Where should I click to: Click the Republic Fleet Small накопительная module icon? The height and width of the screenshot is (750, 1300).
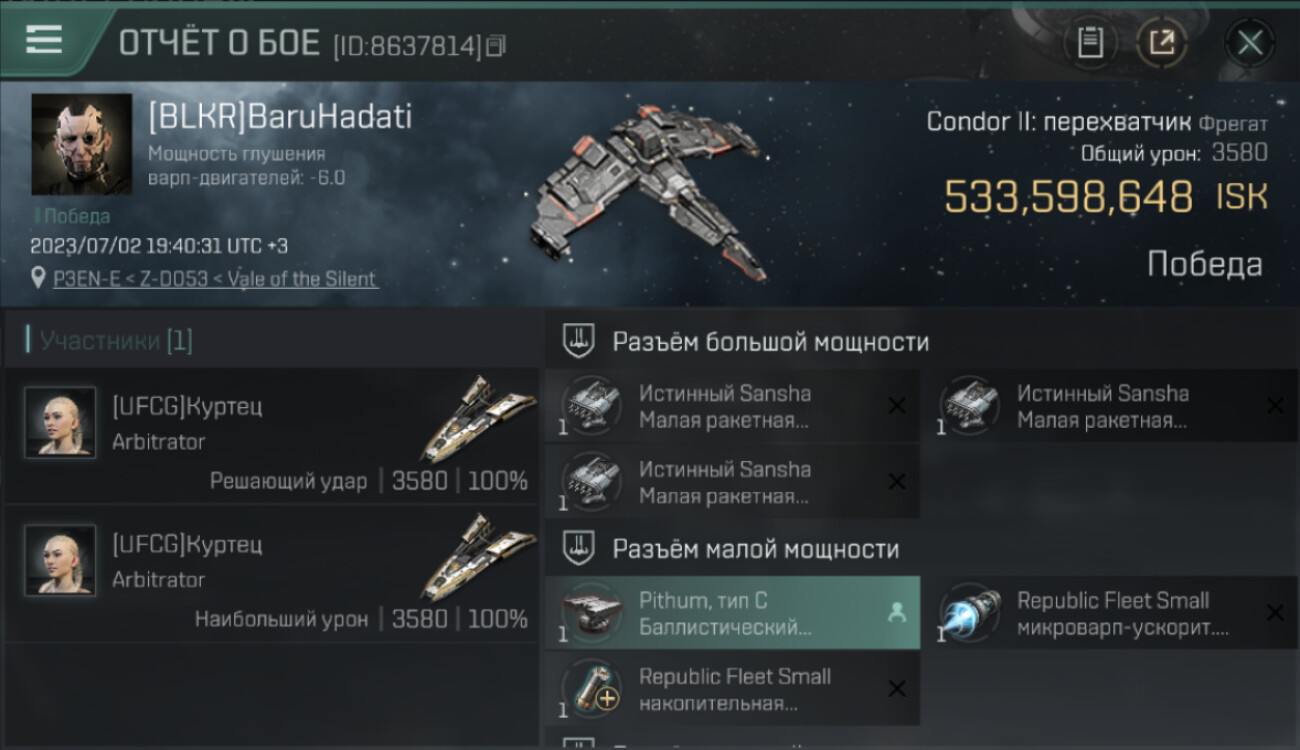click(x=591, y=688)
